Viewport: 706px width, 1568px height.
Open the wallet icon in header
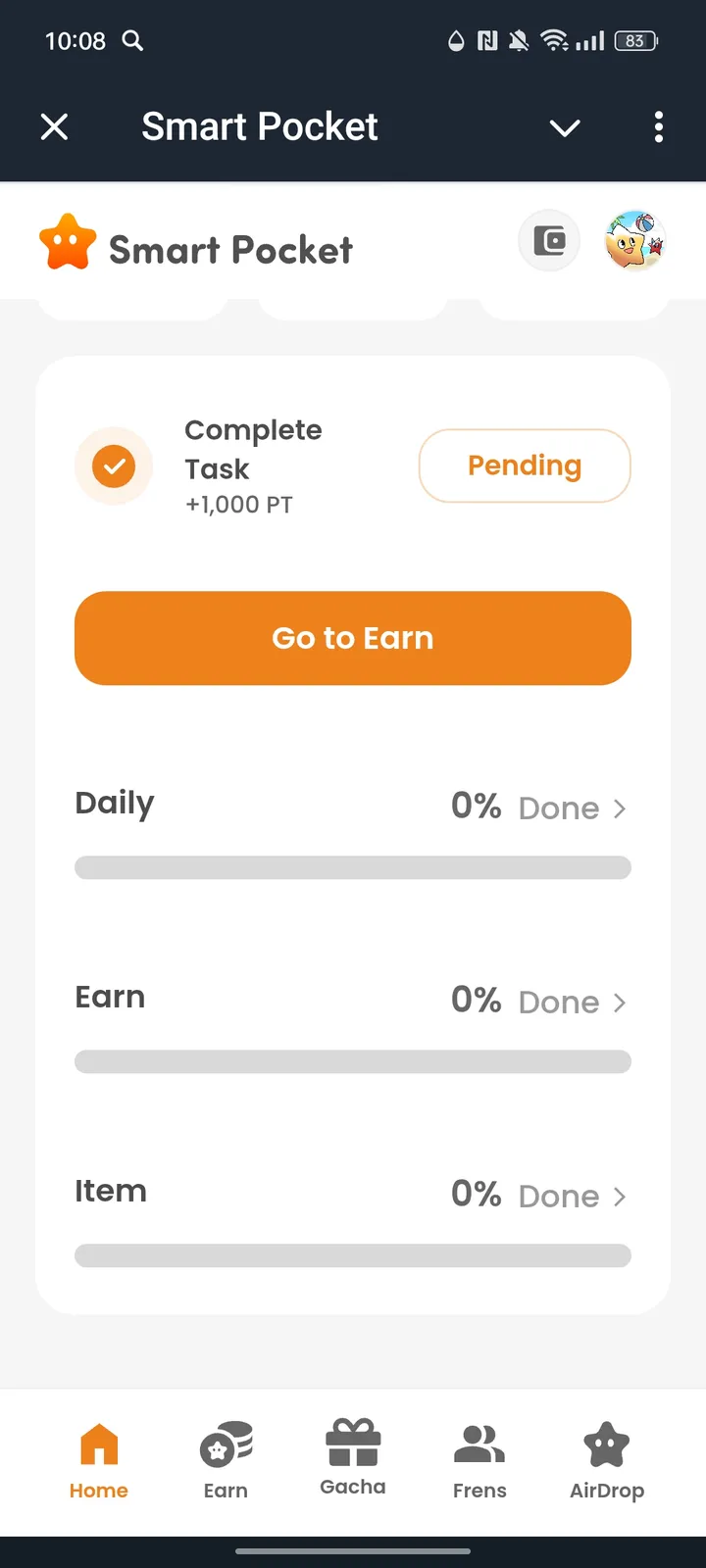pyautogui.click(x=549, y=241)
